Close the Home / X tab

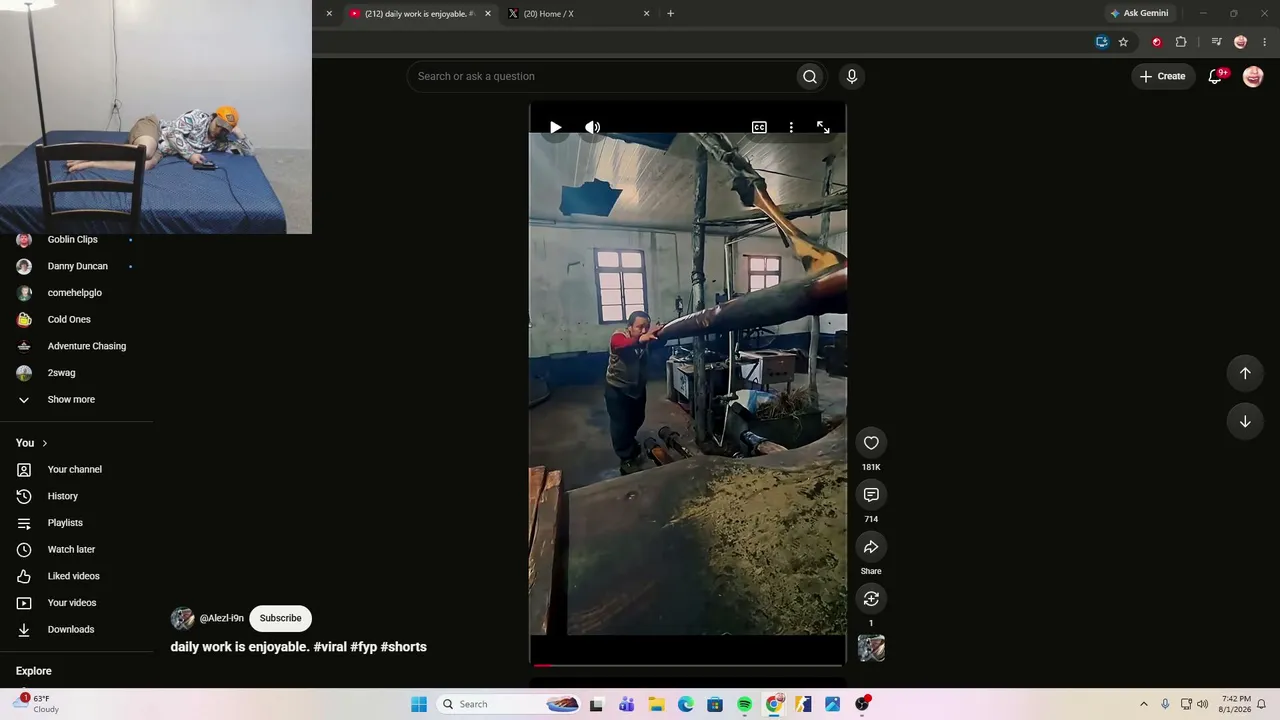(x=646, y=14)
